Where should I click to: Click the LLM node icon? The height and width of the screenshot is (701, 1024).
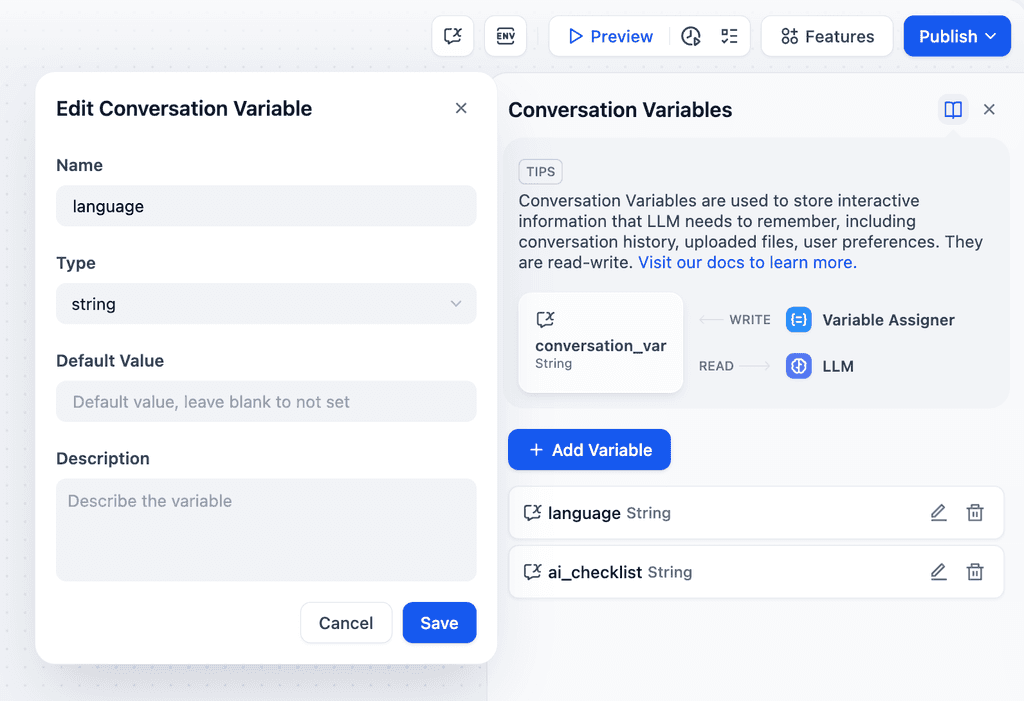[798, 366]
